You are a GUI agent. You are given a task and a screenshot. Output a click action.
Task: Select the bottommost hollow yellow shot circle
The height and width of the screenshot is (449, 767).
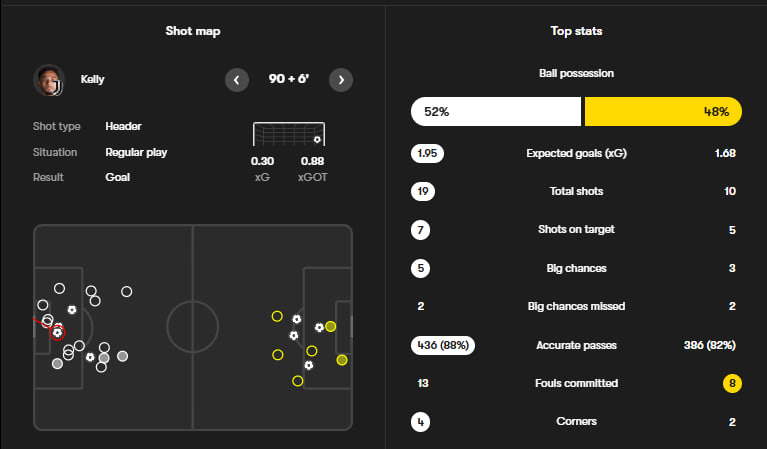[x=297, y=381]
